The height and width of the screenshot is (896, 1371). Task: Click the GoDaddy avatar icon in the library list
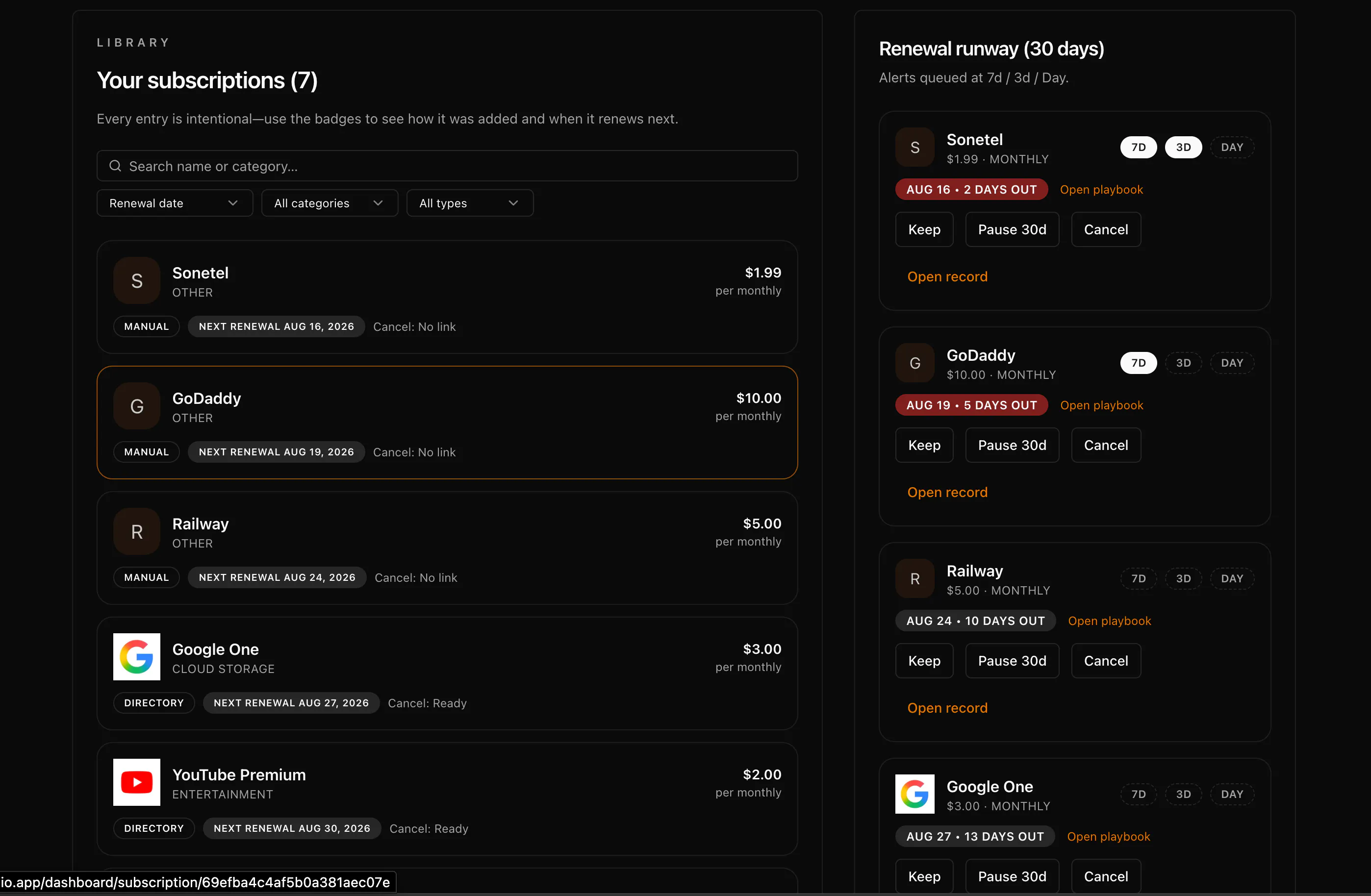(136, 406)
